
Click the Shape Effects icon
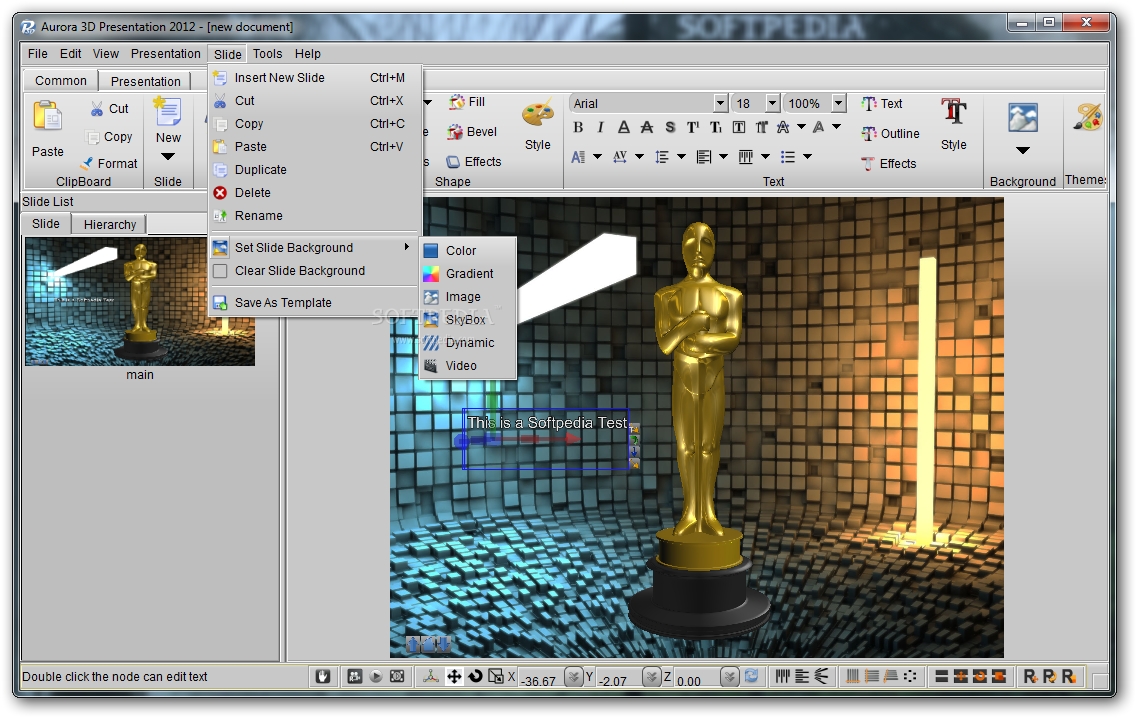(453, 162)
